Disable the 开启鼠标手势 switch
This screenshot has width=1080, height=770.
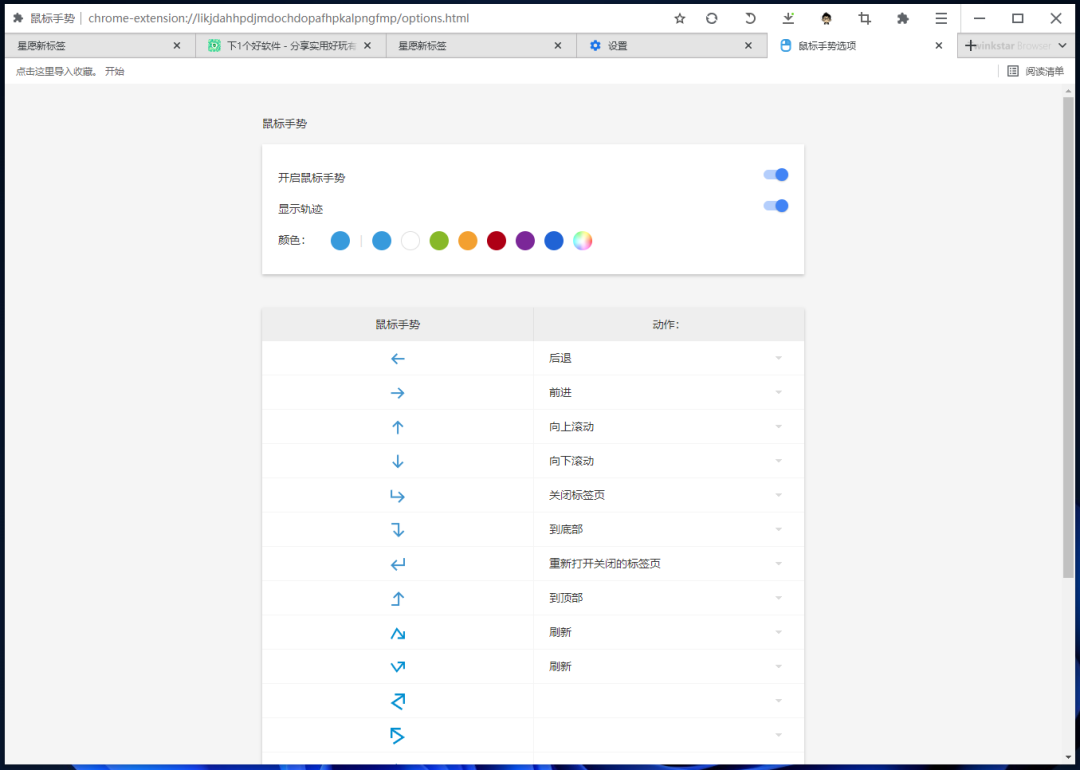775,174
